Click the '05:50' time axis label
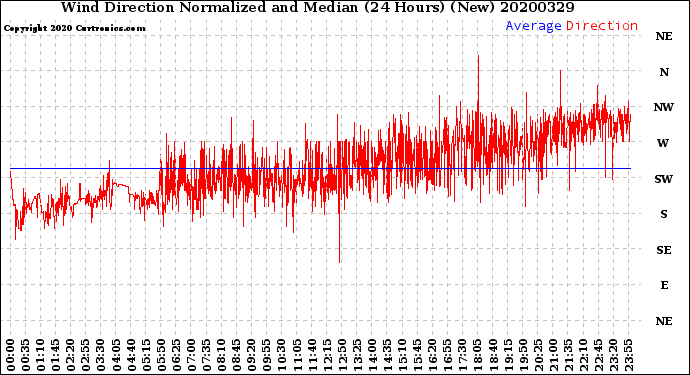The image size is (690, 375). tap(161, 355)
